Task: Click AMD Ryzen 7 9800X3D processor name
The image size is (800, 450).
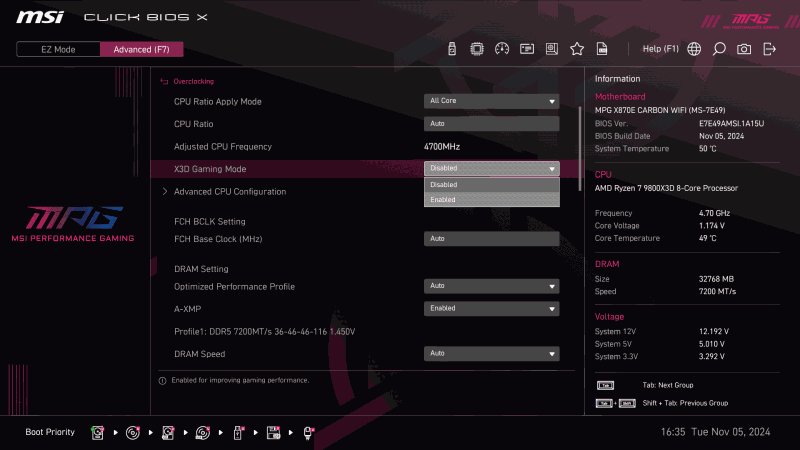Action: click(666, 188)
